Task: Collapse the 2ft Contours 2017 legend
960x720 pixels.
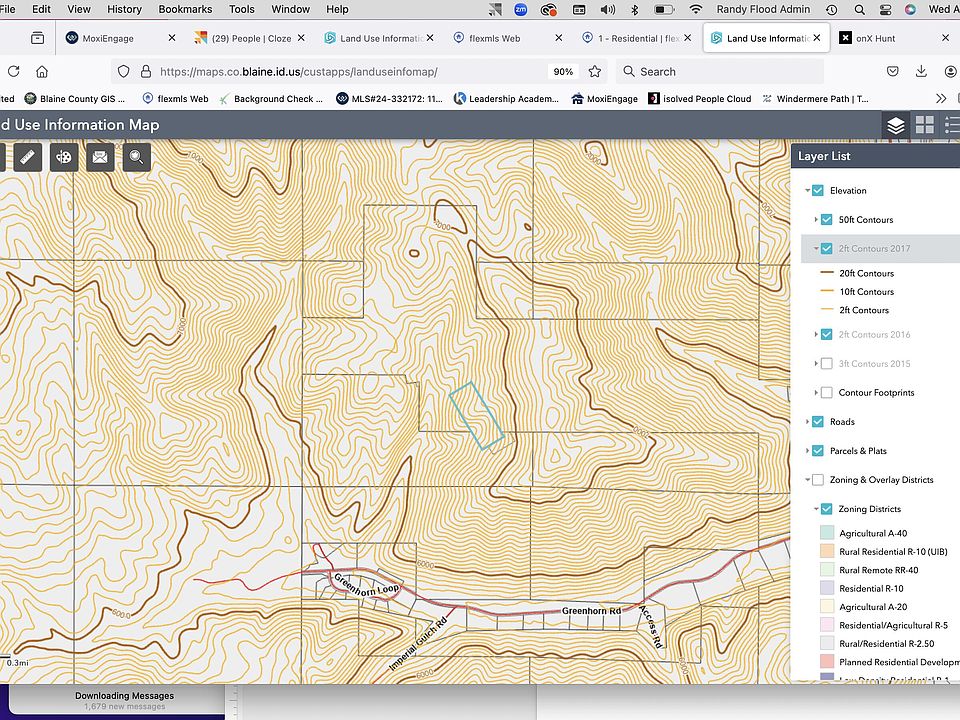Action: (x=816, y=249)
